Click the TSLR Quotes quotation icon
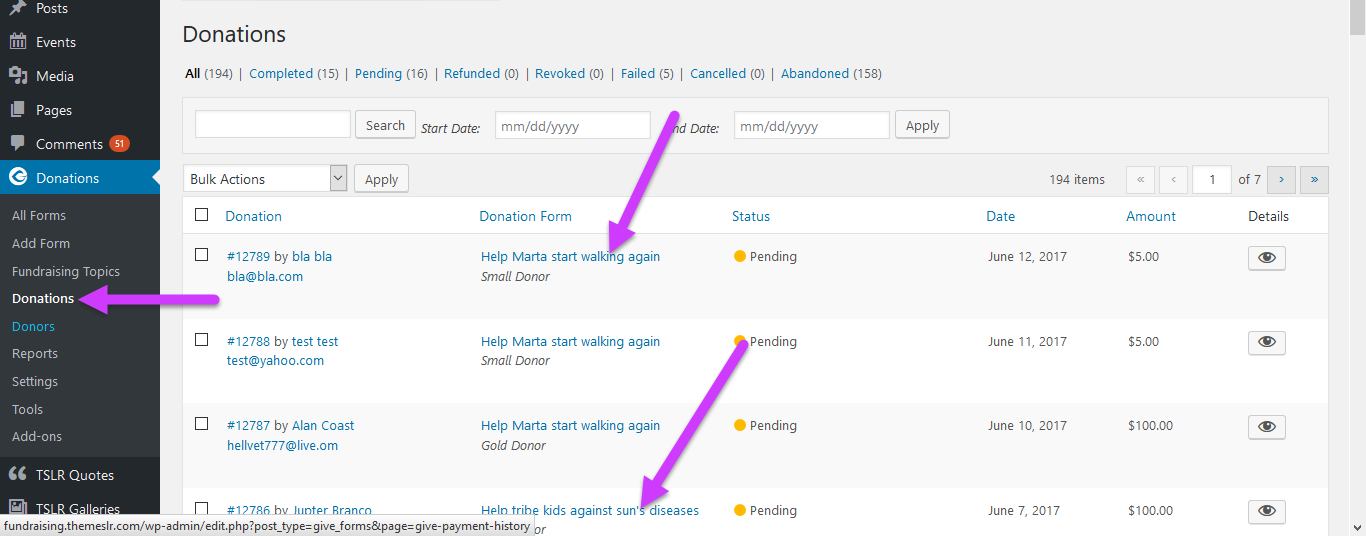Viewport: 1366px width, 536px height. tap(18, 475)
